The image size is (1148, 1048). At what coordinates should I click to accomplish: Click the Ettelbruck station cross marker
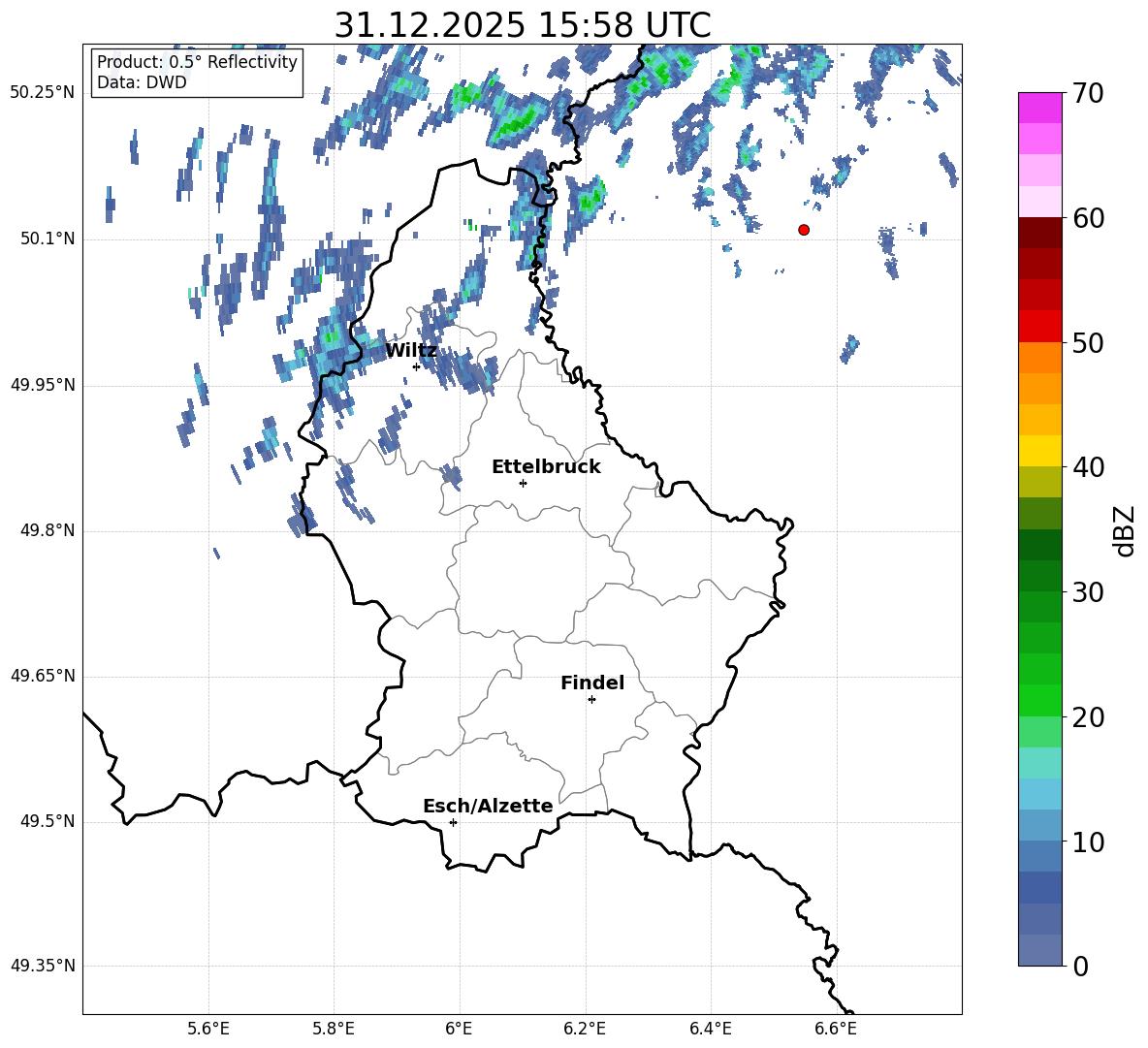coord(523,483)
